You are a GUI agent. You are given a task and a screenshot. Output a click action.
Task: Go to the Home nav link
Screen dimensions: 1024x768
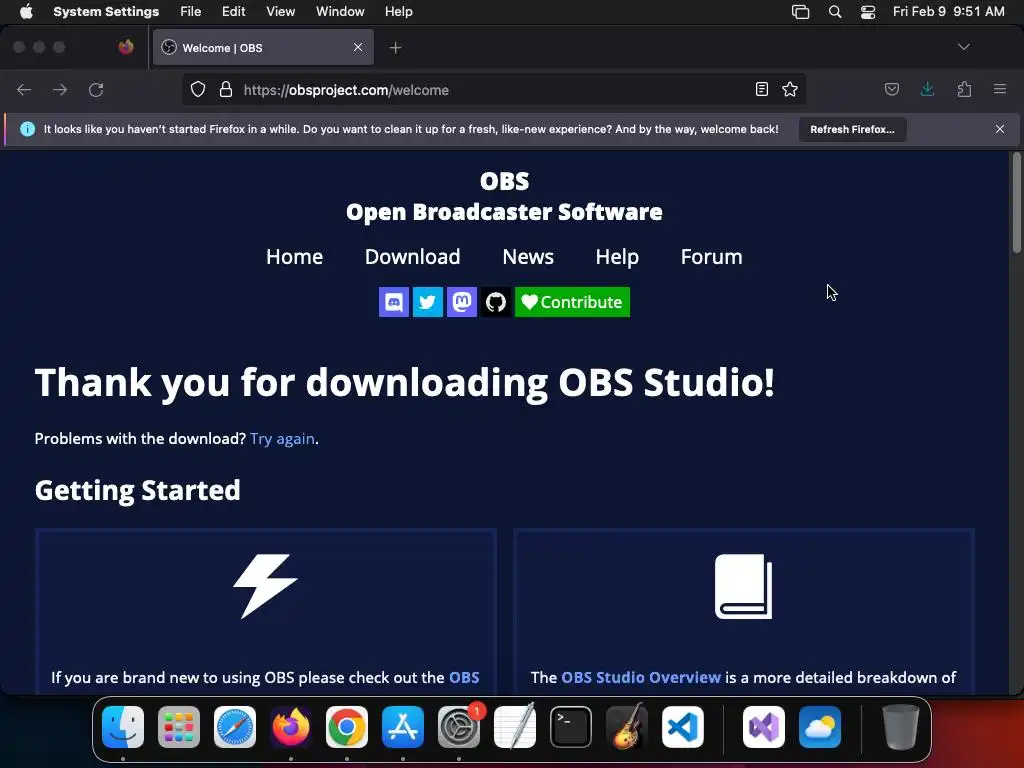pos(295,257)
